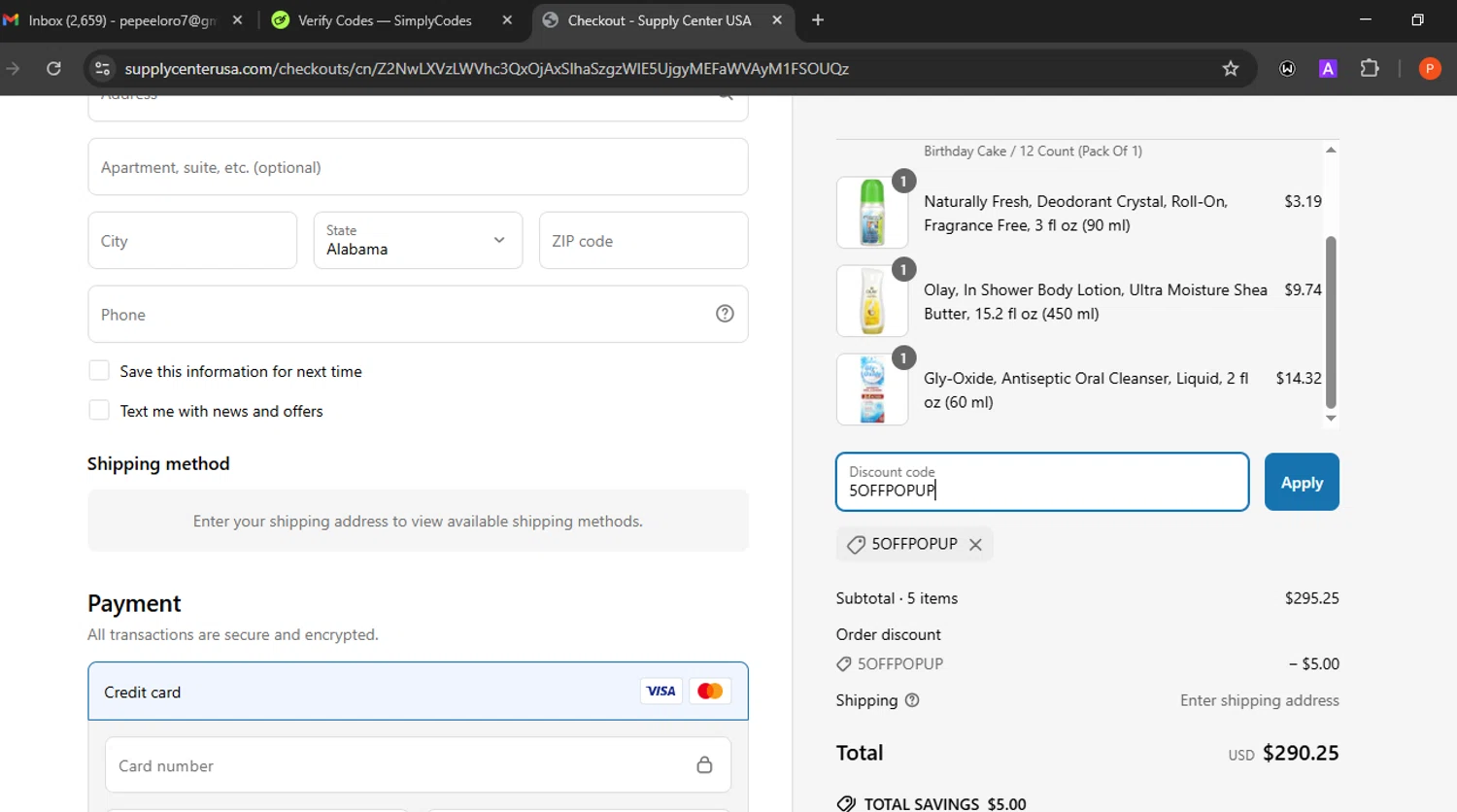Click the Shipping info question icon

[x=912, y=700]
